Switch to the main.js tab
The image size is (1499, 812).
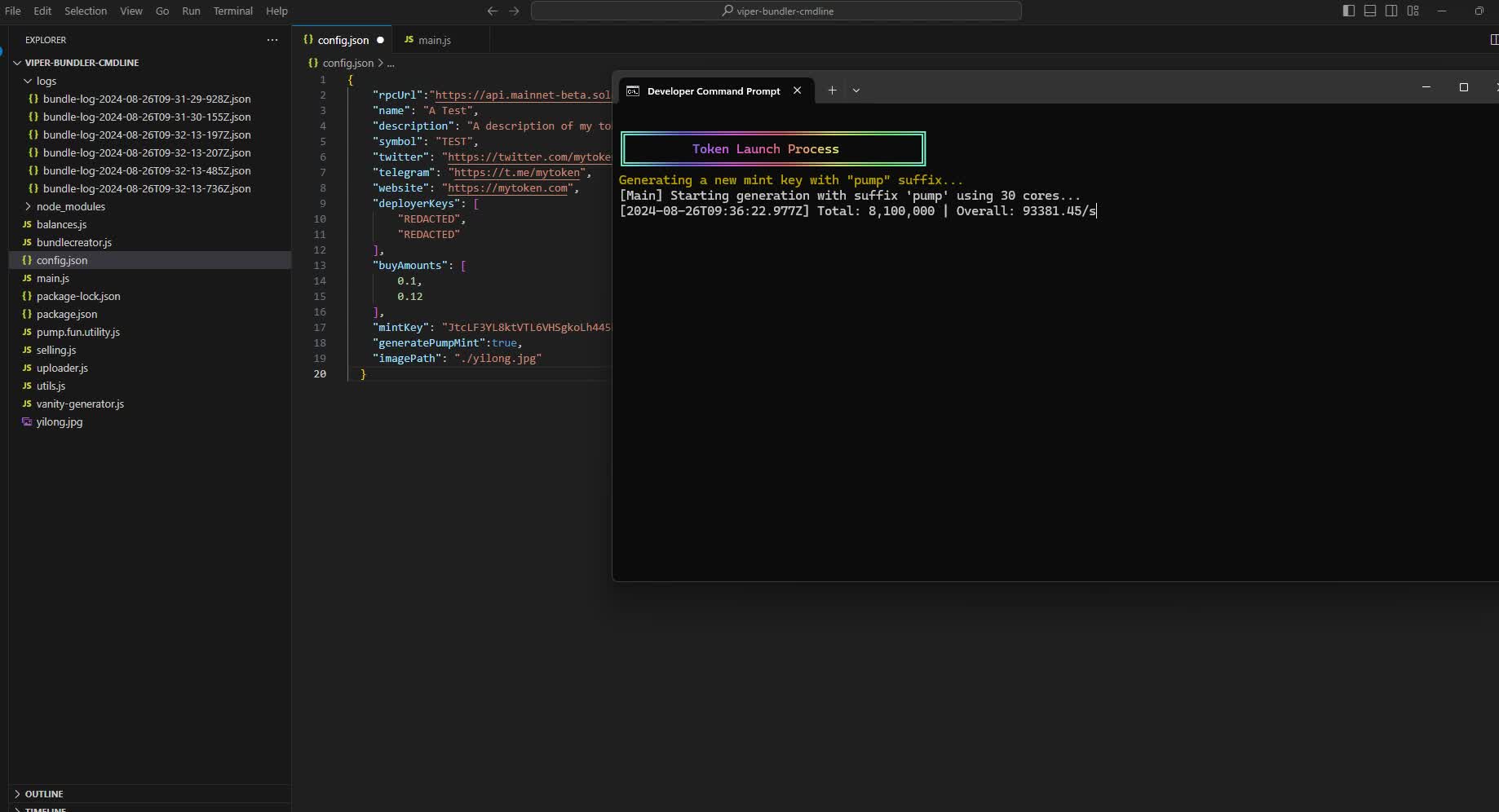(x=436, y=39)
